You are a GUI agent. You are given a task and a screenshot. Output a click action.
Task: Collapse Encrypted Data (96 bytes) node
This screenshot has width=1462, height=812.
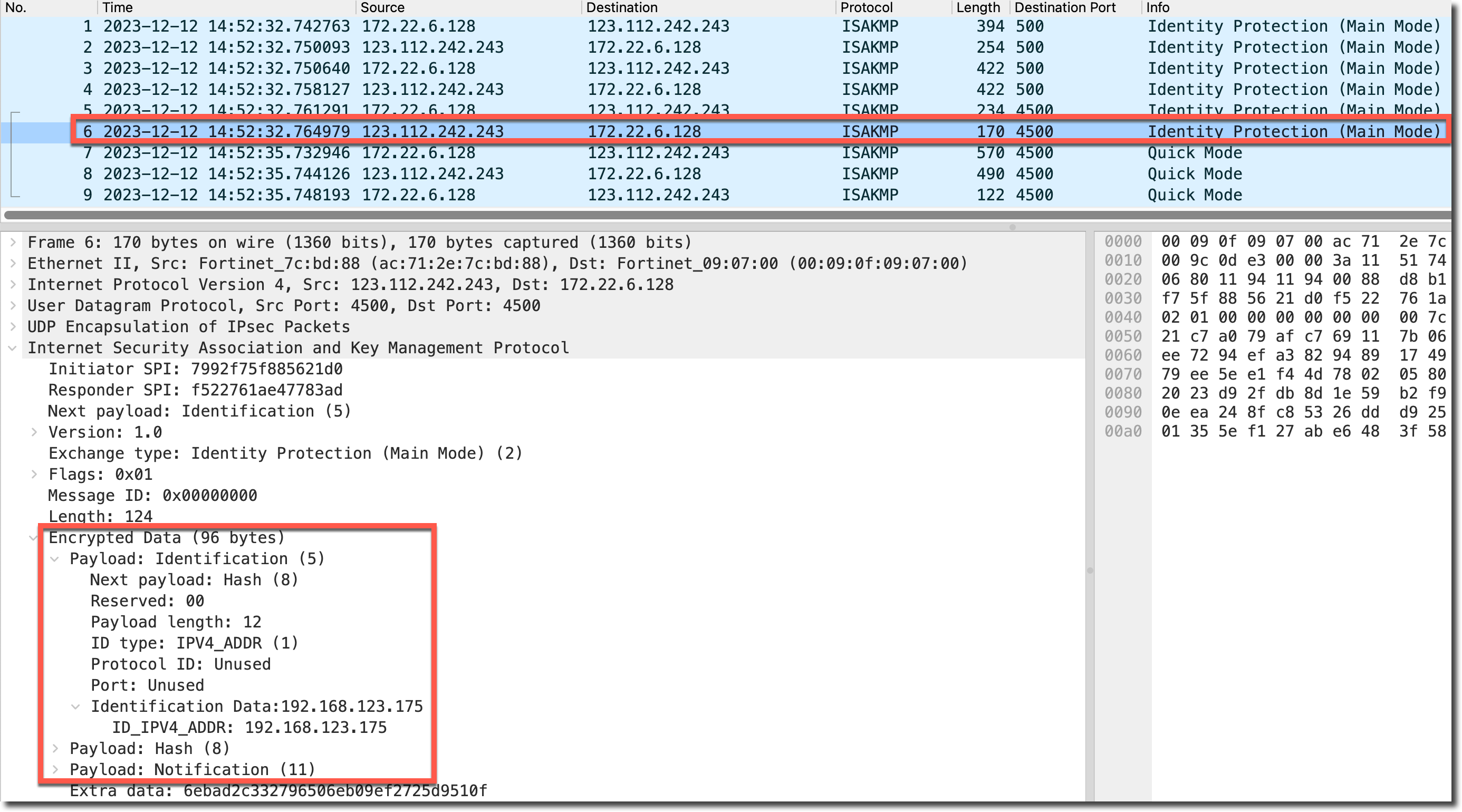(x=33, y=538)
